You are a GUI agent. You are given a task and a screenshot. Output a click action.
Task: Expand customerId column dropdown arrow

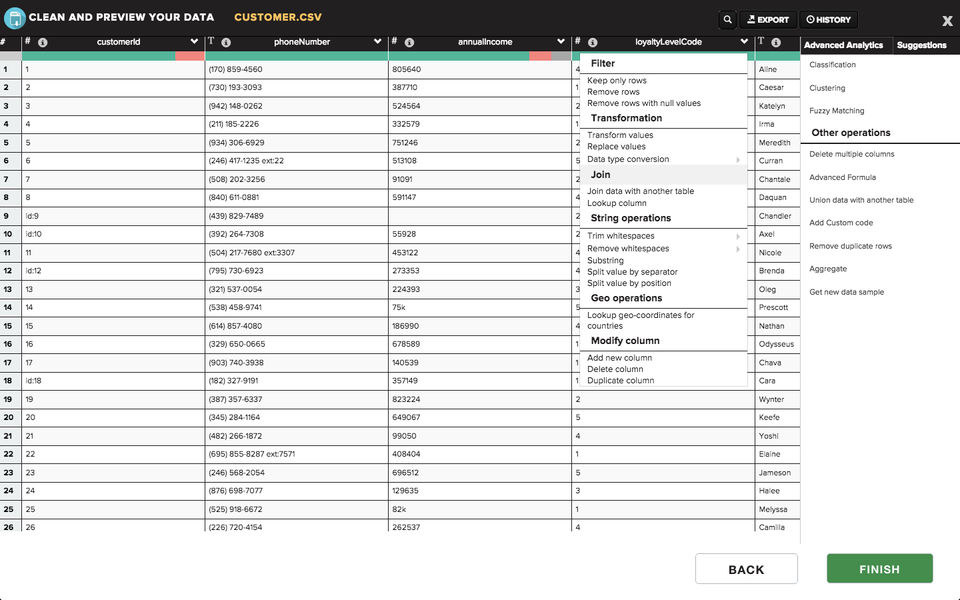(194, 42)
